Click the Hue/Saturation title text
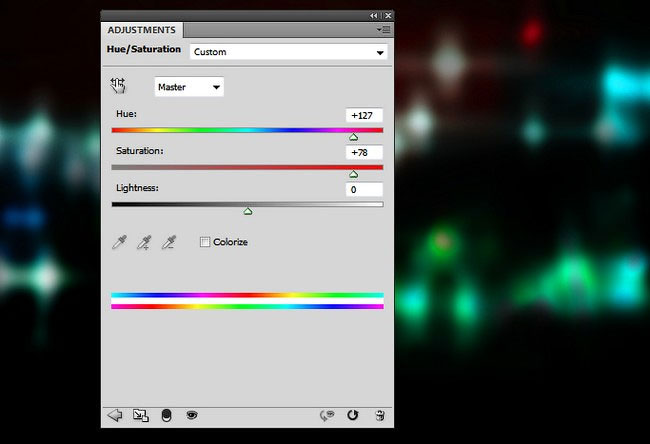The height and width of the screenshot is (444, 650). [144, 49]
